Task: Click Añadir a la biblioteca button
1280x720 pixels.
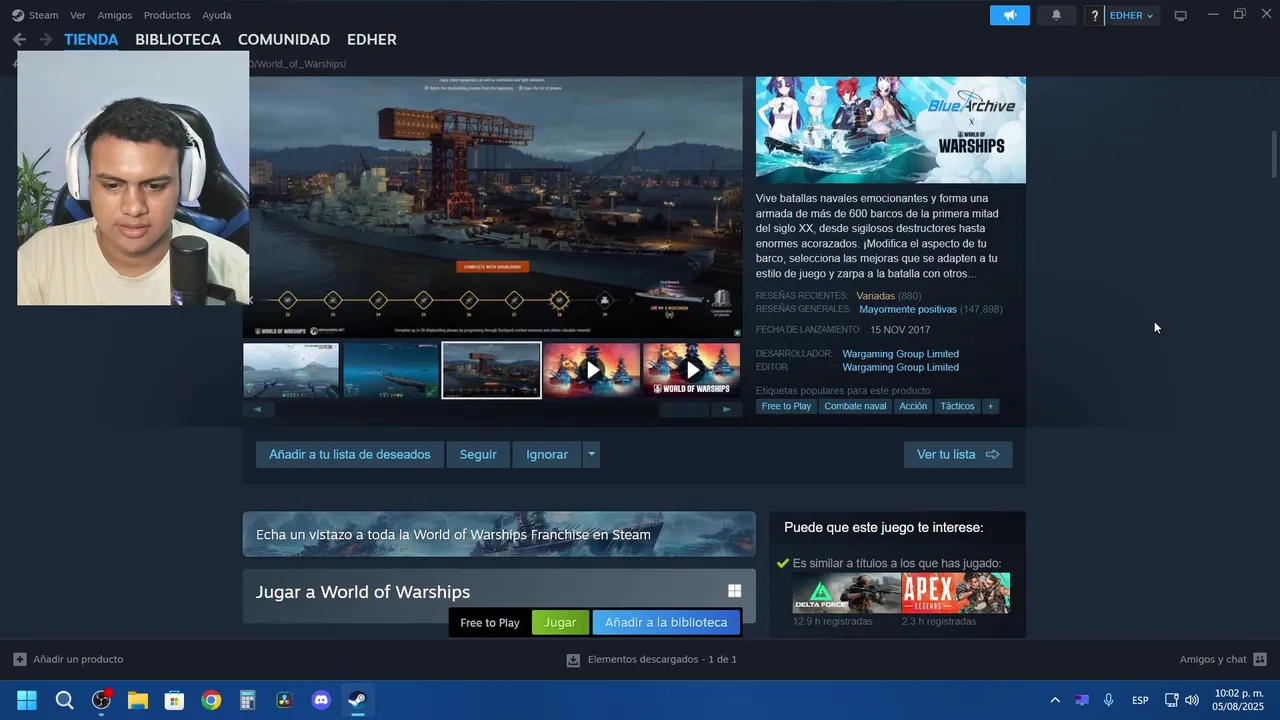Action: click(x=666, y=622)
